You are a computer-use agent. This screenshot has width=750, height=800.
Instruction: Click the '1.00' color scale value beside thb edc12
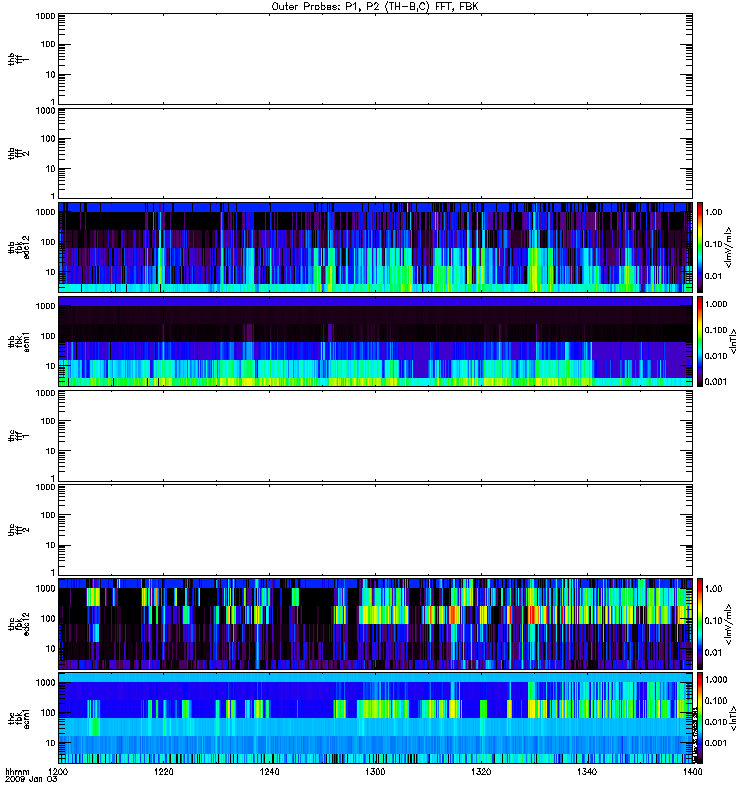(713, 212)
